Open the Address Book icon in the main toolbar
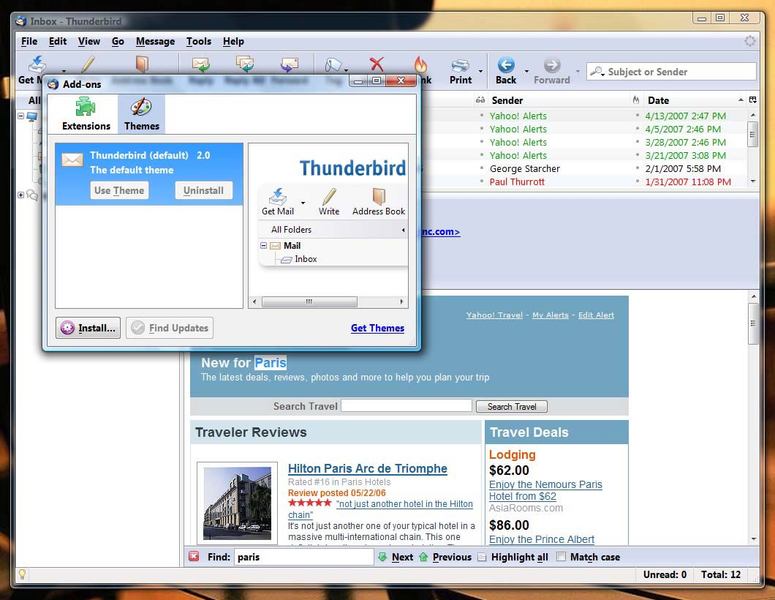 point(142,64)
